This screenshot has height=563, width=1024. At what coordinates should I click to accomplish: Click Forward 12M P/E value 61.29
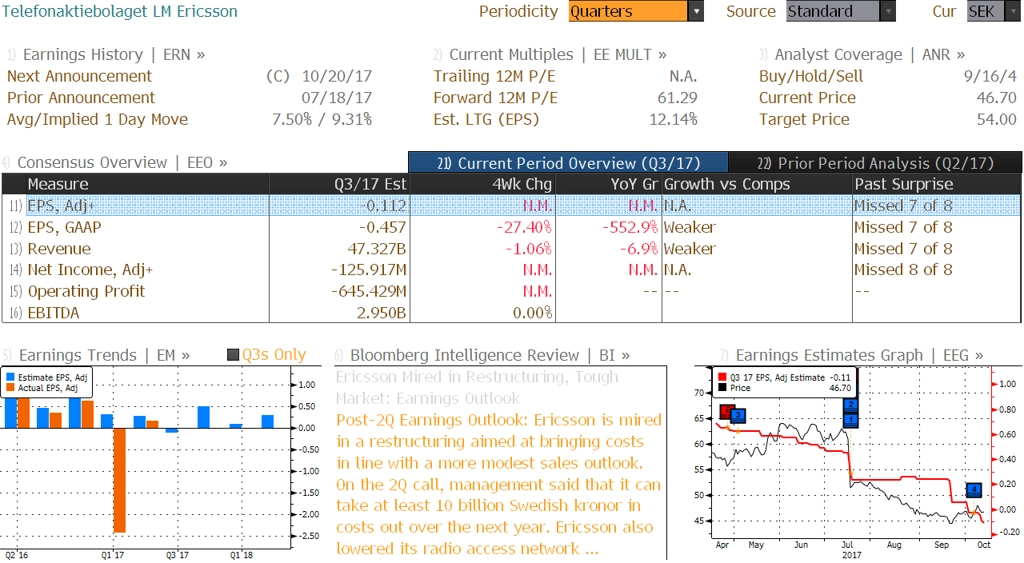pyautogui.click(x=677, y=98)
